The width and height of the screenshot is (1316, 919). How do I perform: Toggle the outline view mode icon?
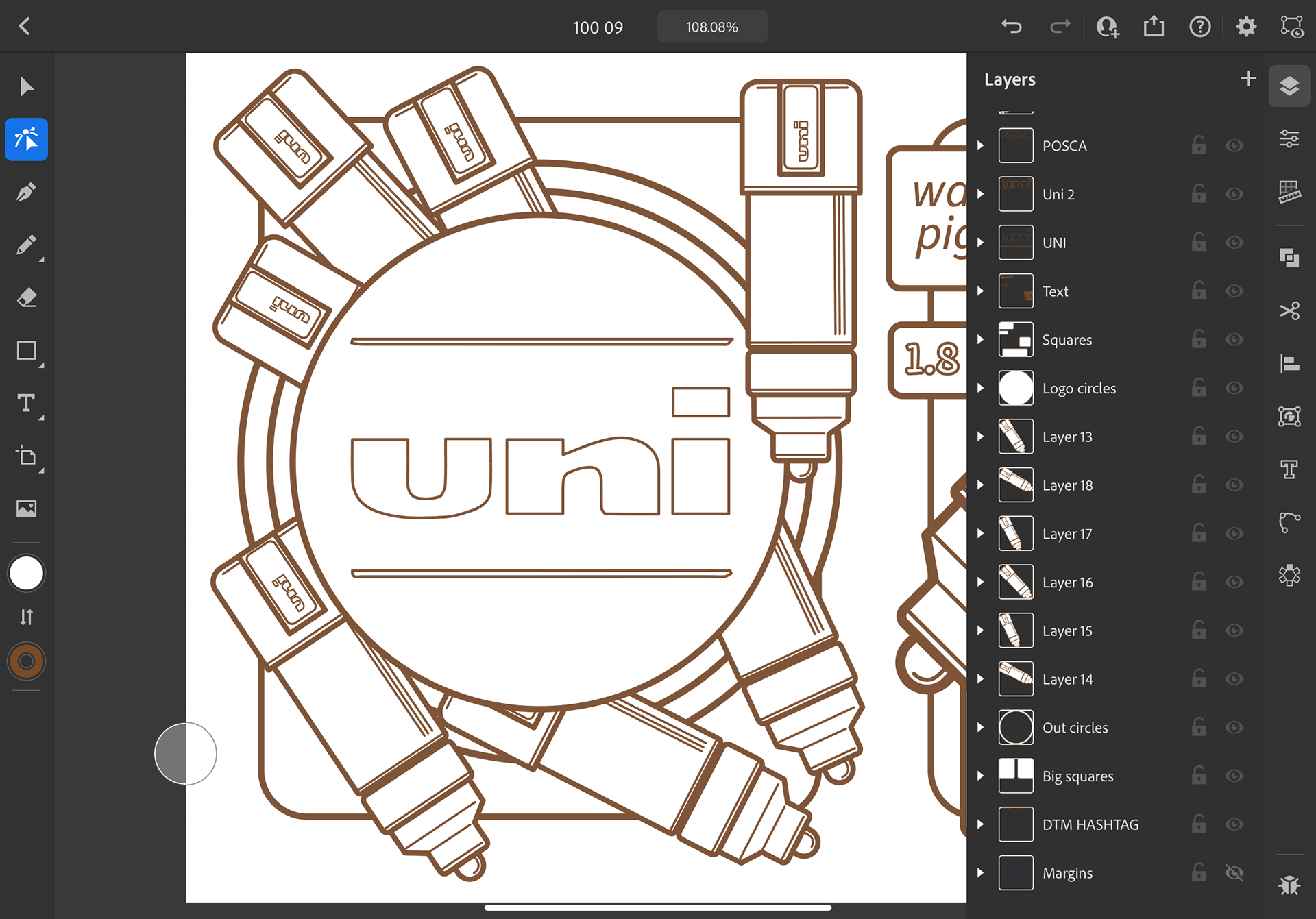1292,27
